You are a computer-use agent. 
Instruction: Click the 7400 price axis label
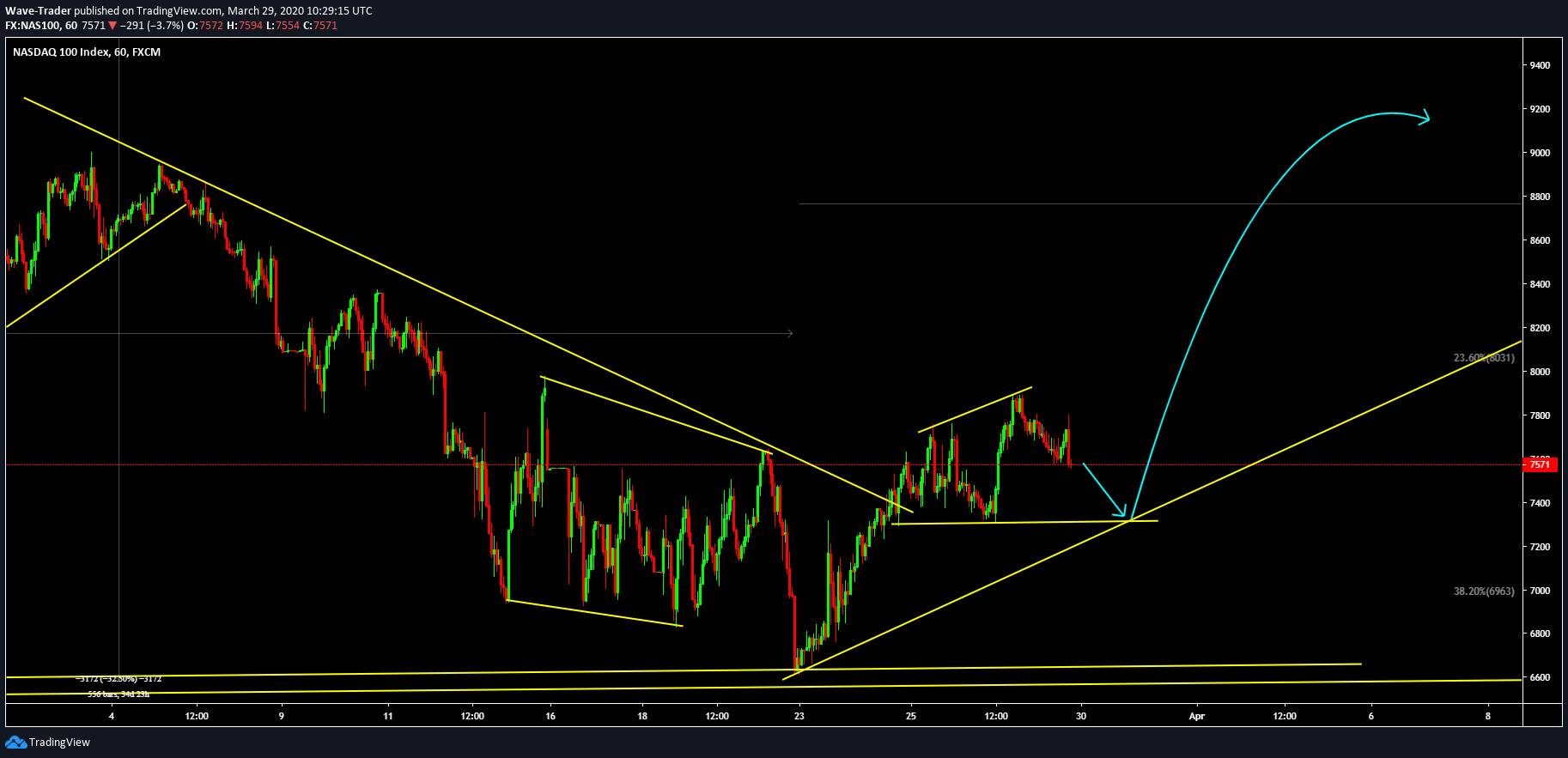[1540, 504]
